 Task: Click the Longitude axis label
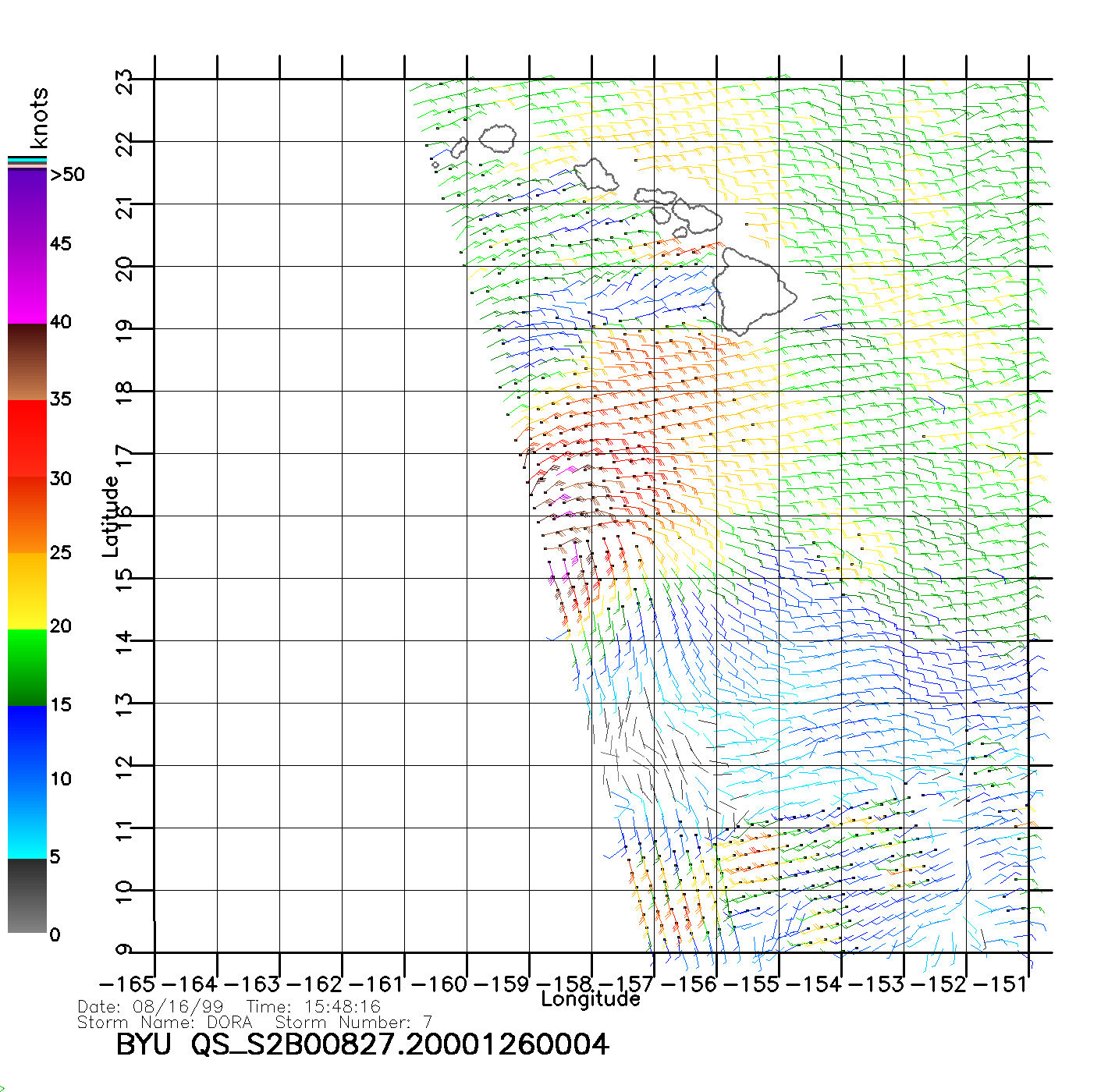pyautogui.click(x=591, y=999)
